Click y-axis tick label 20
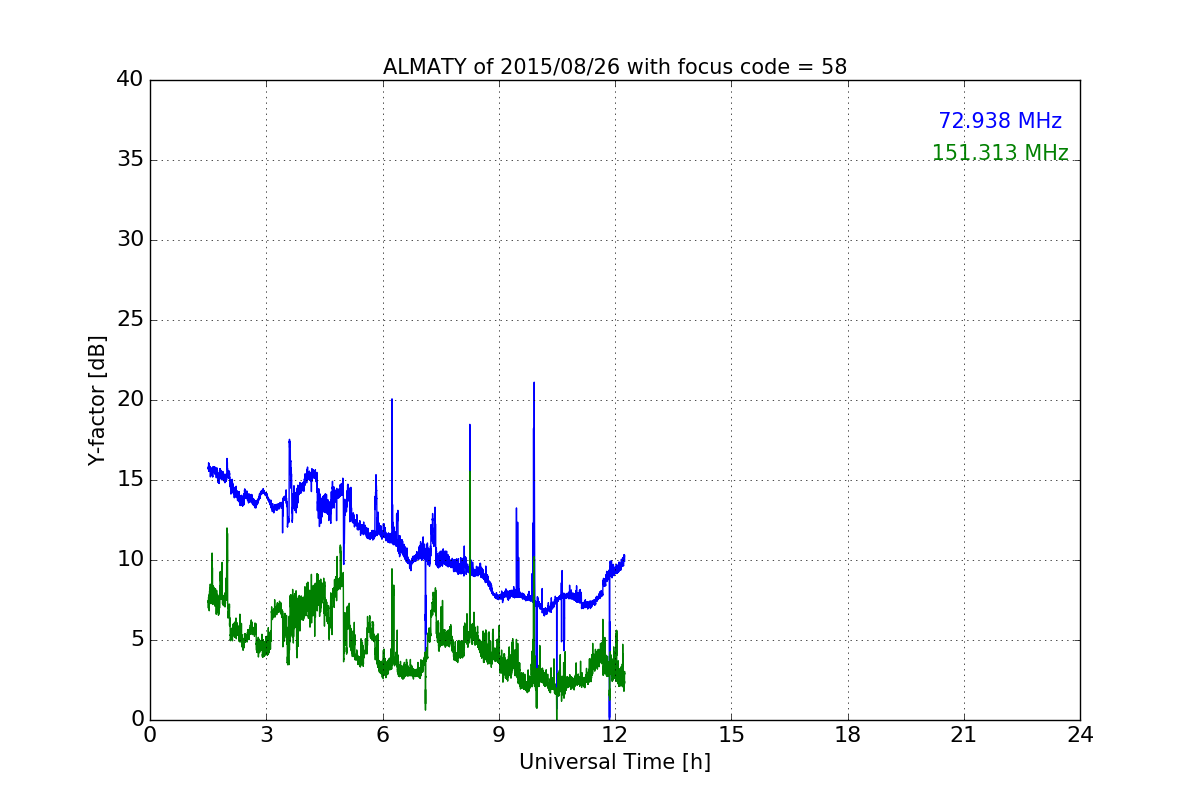The image size is (1200, 800). [130, 400]
